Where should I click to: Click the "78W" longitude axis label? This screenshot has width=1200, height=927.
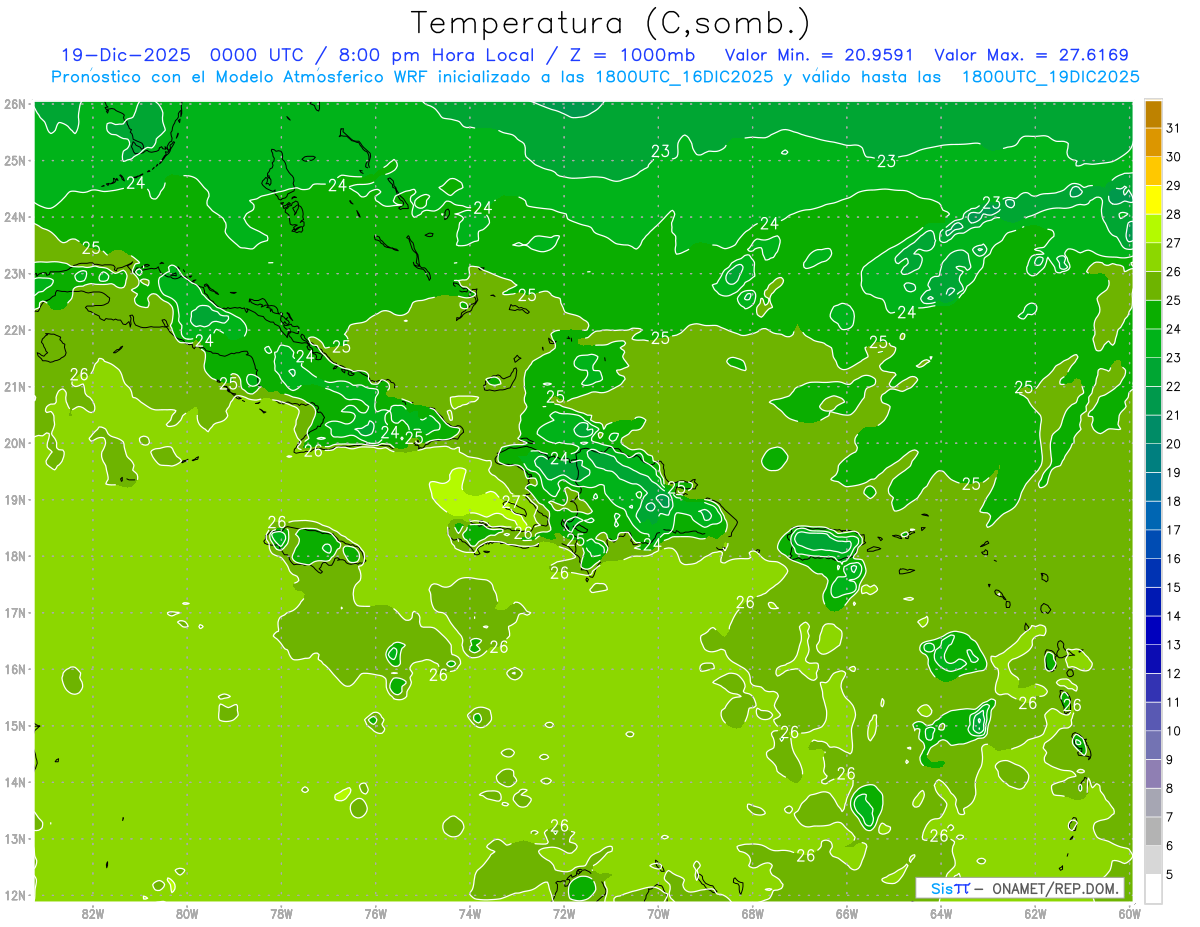click(x=281, y=913)
